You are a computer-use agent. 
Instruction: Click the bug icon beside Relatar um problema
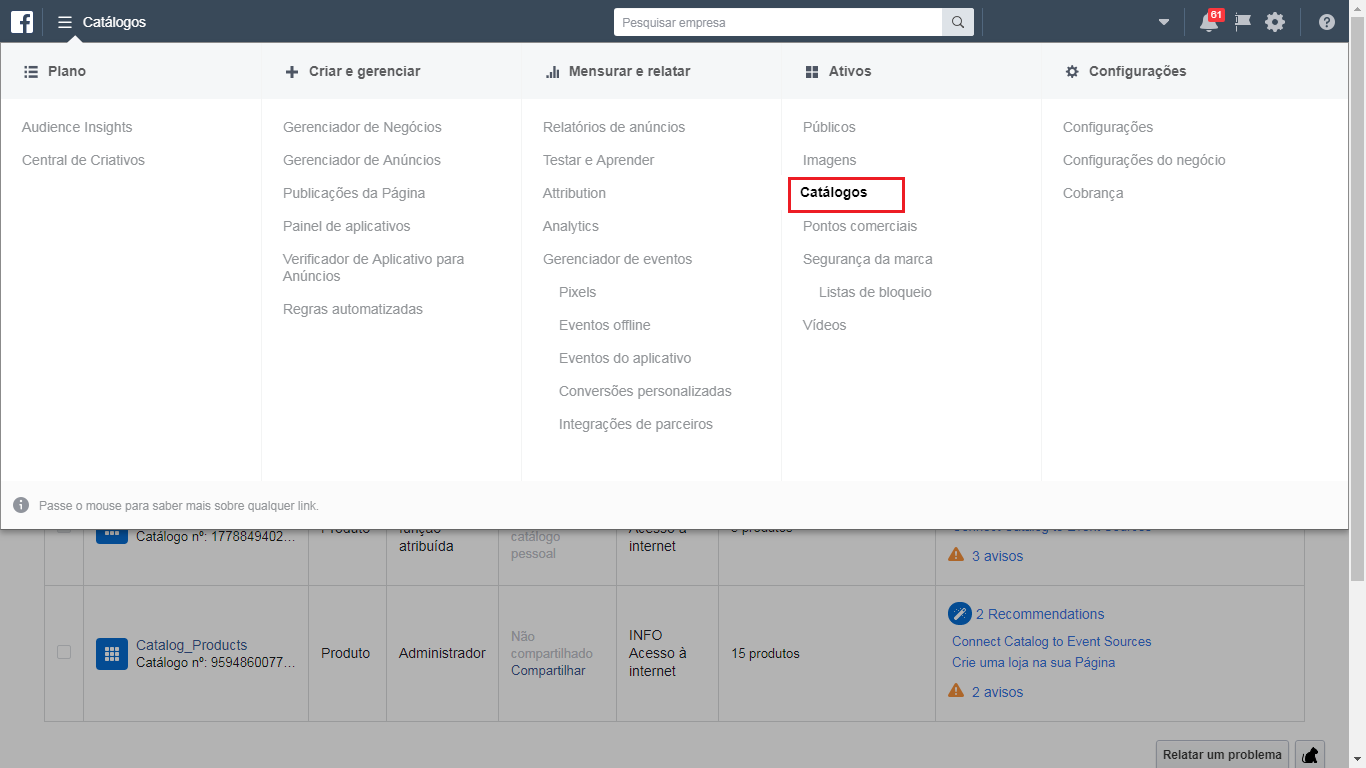coord(1309,755)
